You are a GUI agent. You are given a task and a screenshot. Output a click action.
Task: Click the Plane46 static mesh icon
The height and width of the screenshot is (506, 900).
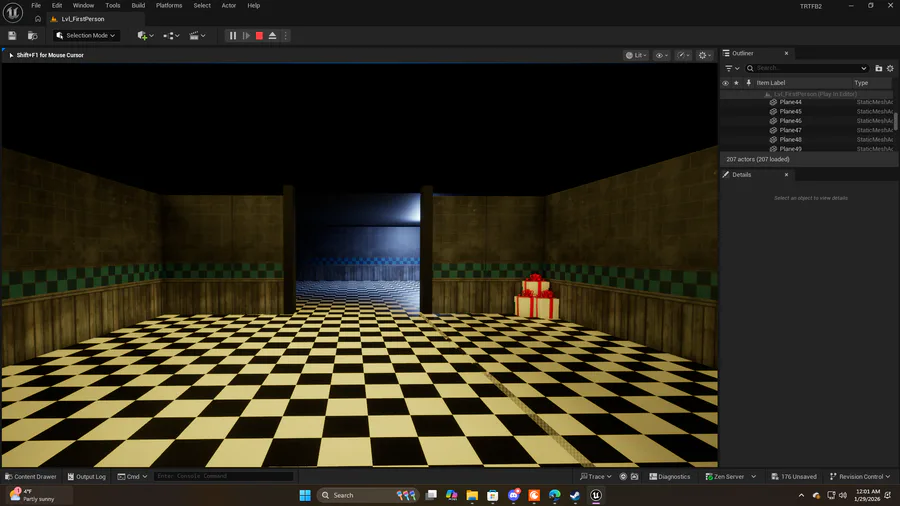click(x=773, y=121)
